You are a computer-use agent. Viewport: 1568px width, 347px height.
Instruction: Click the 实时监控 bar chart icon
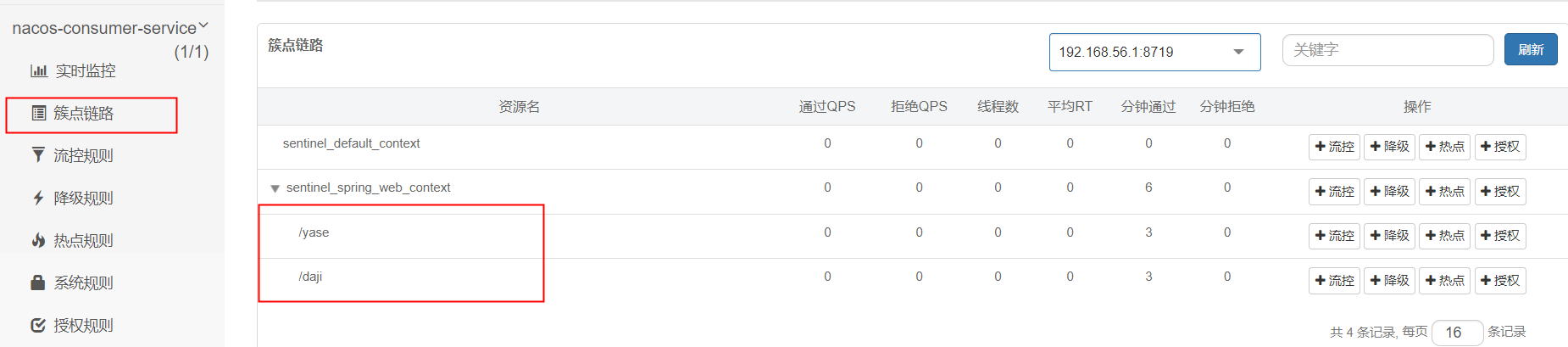pyautogui.click(x=39, y=70)
